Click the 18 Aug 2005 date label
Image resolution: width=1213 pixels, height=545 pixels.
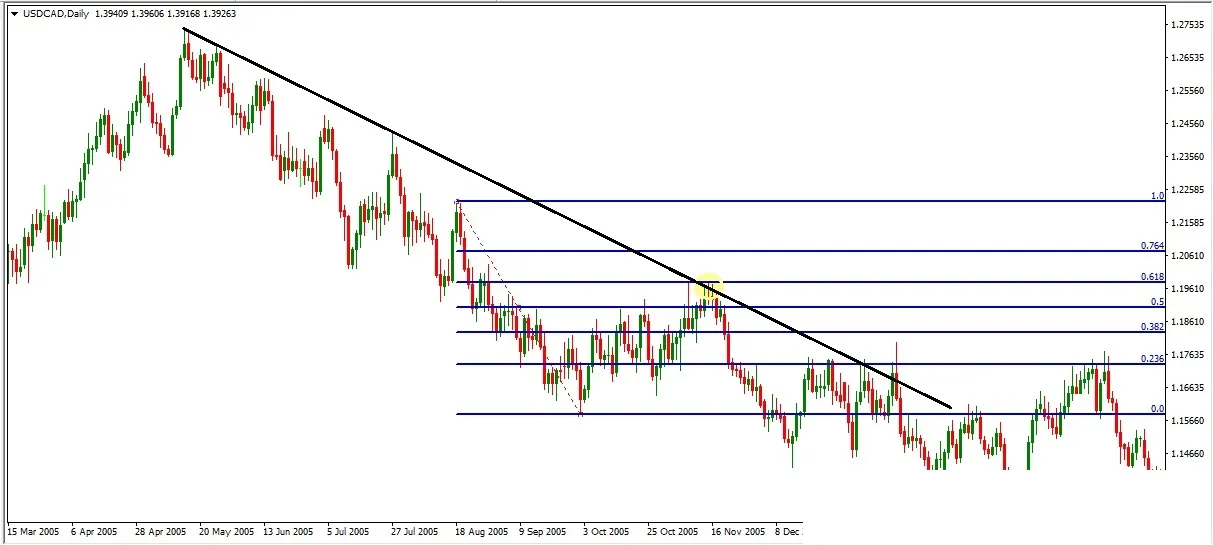(x=481, y=531)
